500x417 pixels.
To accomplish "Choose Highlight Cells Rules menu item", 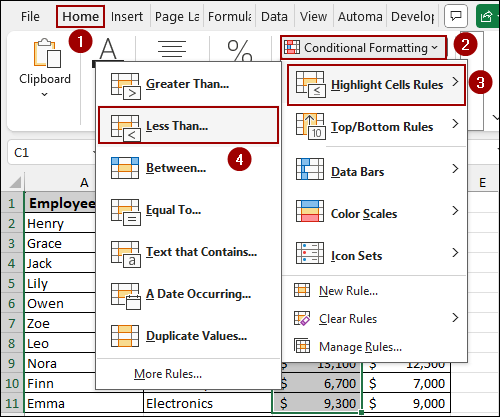I will (x=376, y=85).
